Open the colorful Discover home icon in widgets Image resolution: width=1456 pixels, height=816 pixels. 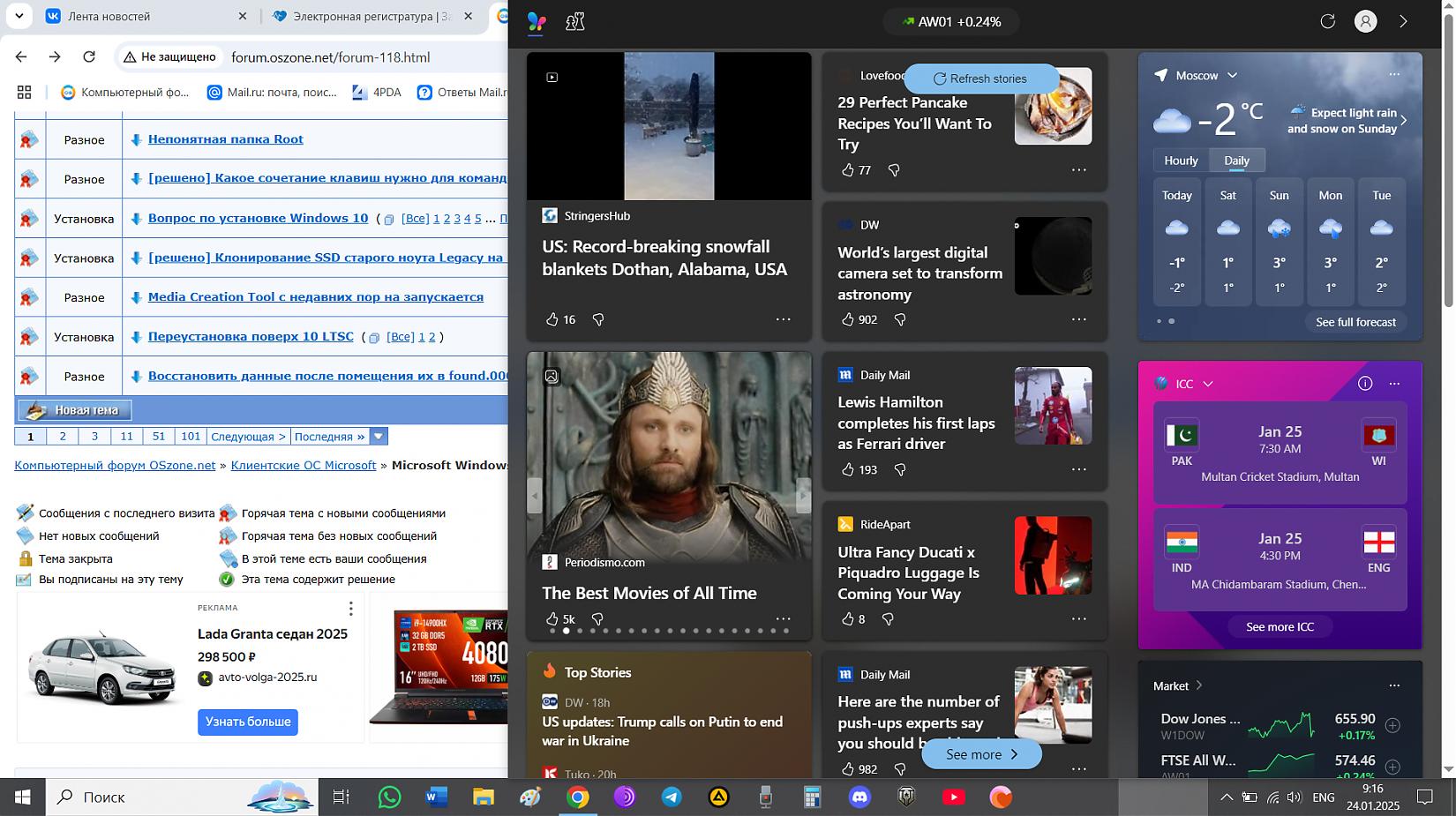click(x=537, y=21)
